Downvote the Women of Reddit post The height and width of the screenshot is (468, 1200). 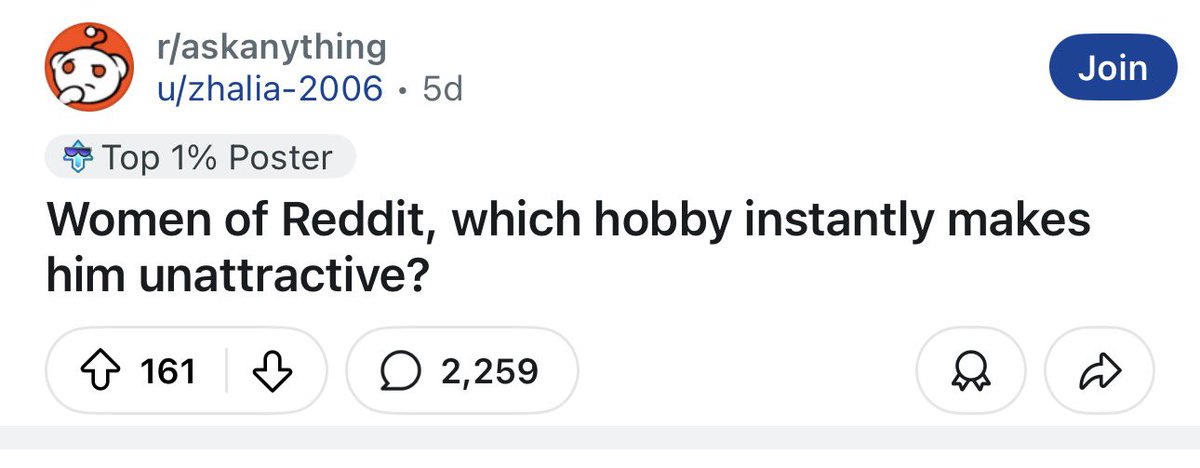tap(271, 372)
